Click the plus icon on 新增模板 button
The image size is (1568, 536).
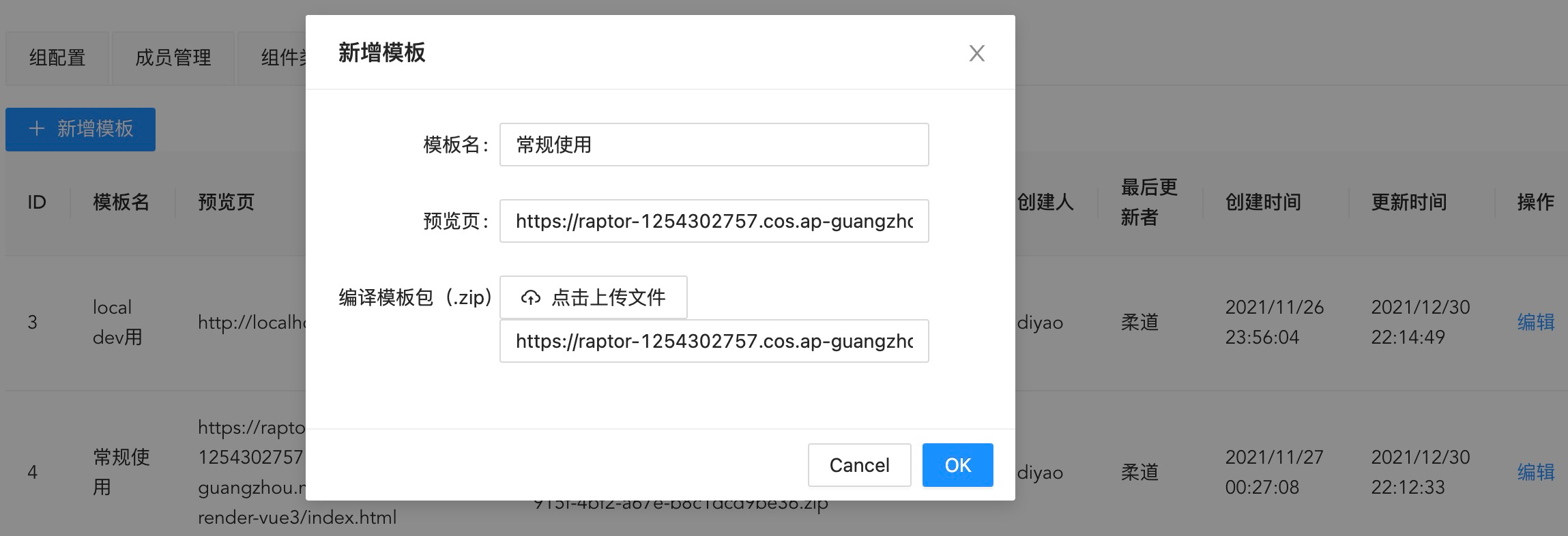click(37, 129)
